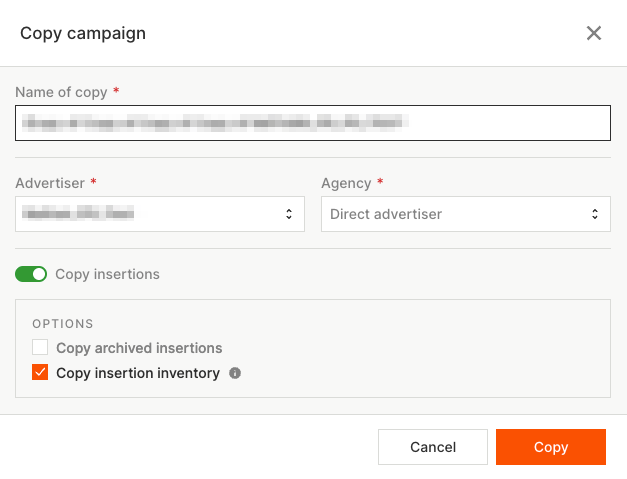Image resolution: width=627 pixels, height=479 pixels.
Task: Click the info icon beside Copy insertion inventory
Action: pyautogui.click(x=235, y=373)
